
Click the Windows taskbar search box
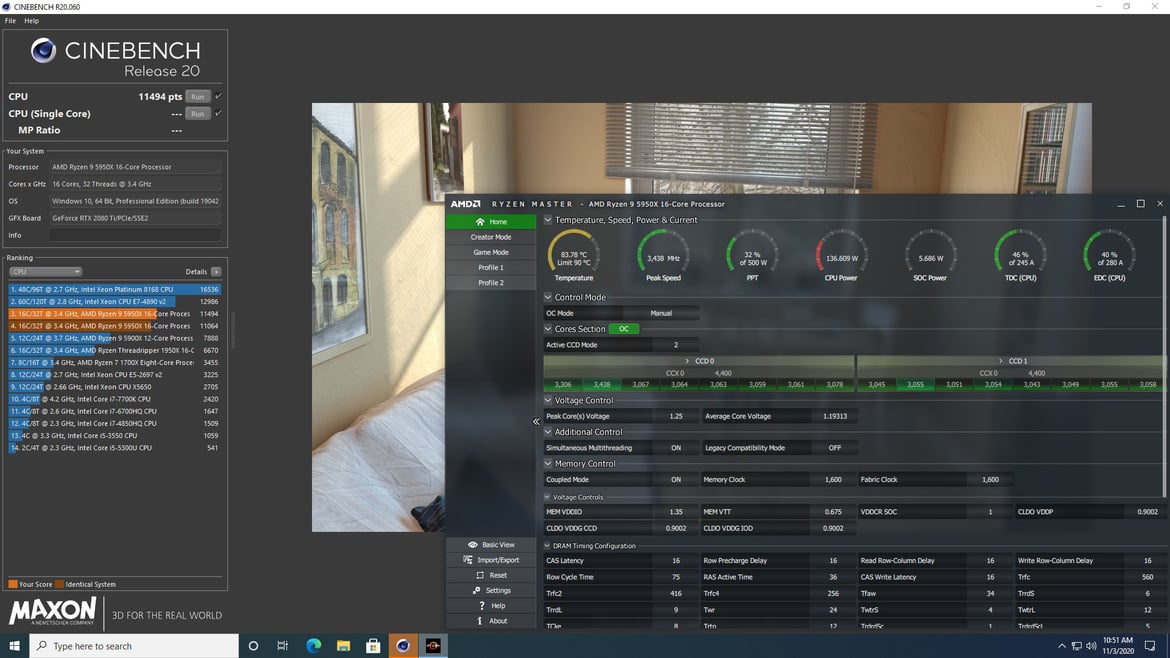[134, 646]
